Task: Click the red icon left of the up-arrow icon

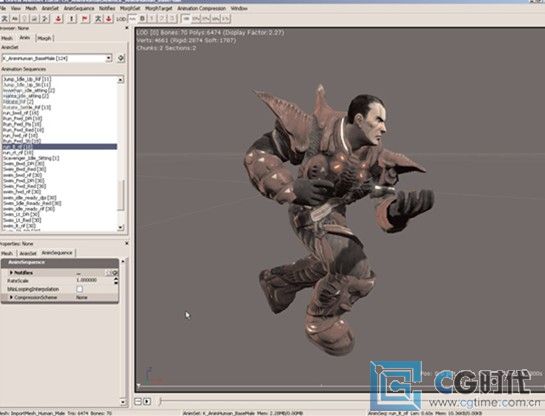Action: tap(58, 19)
